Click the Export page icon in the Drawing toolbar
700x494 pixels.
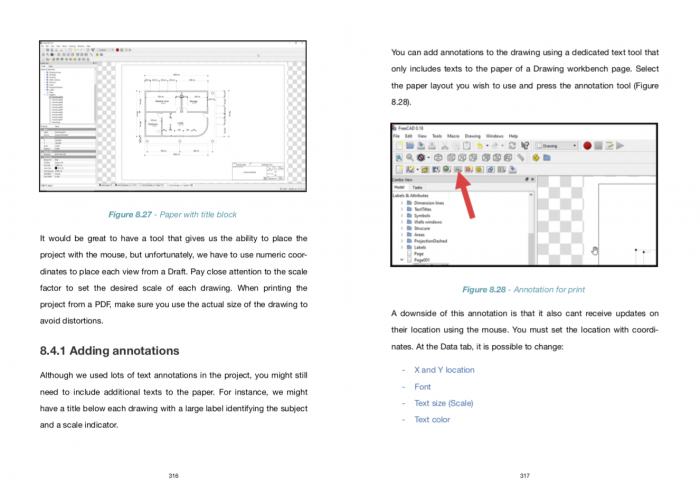click(512, 170)
